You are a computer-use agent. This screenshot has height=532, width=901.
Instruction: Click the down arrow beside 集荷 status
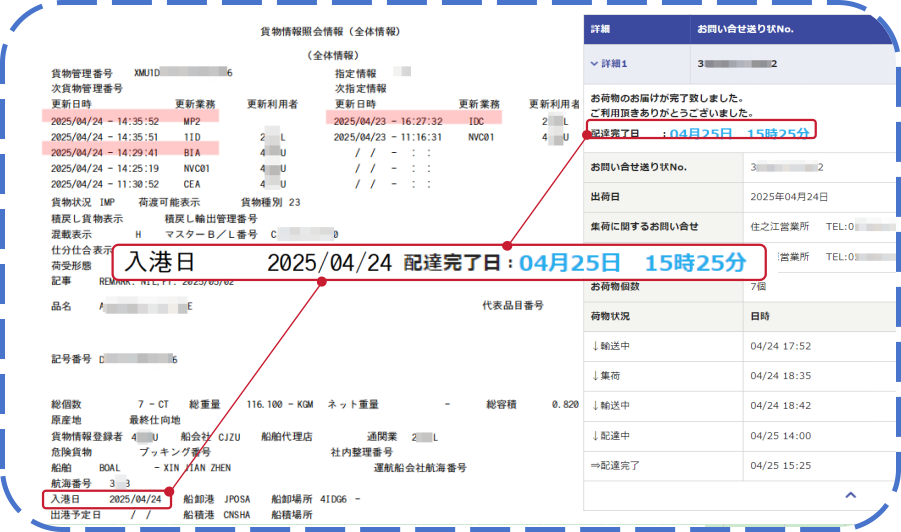tap(595, 376)
